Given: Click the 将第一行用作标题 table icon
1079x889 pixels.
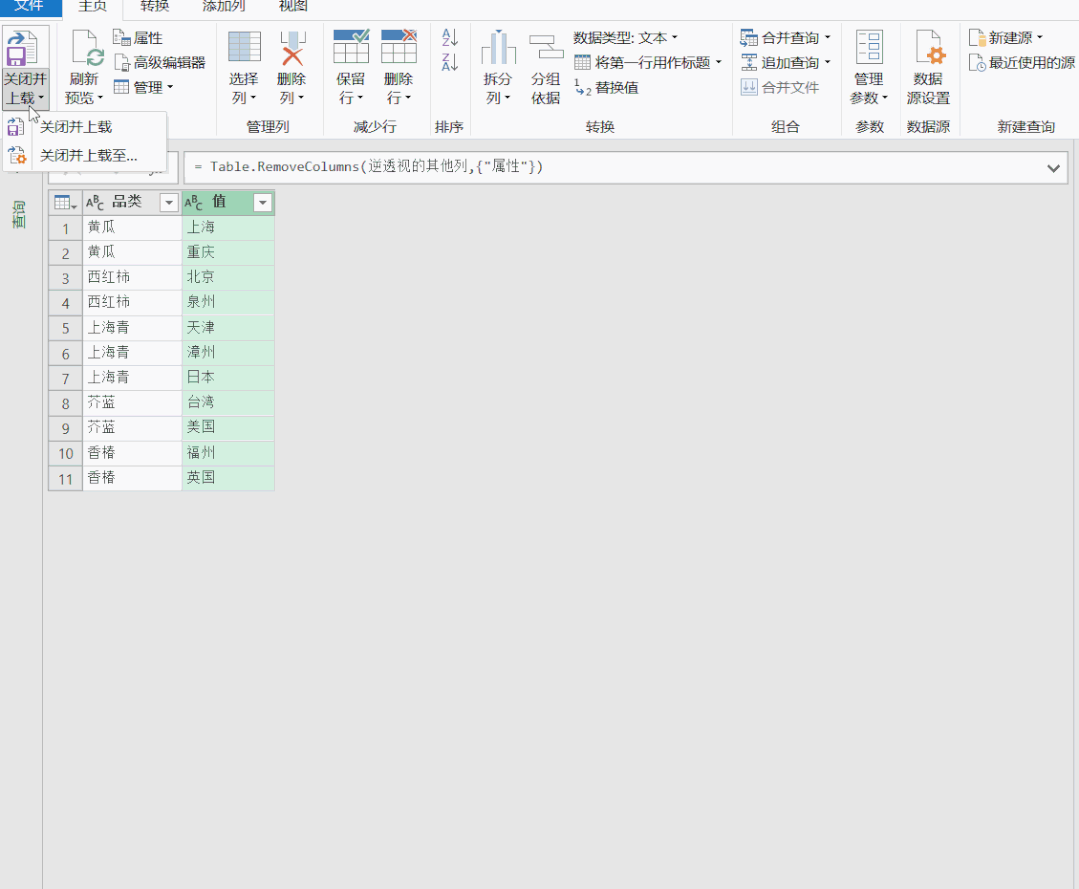Looking at the screenshot, I should click(x=582, y=63).
